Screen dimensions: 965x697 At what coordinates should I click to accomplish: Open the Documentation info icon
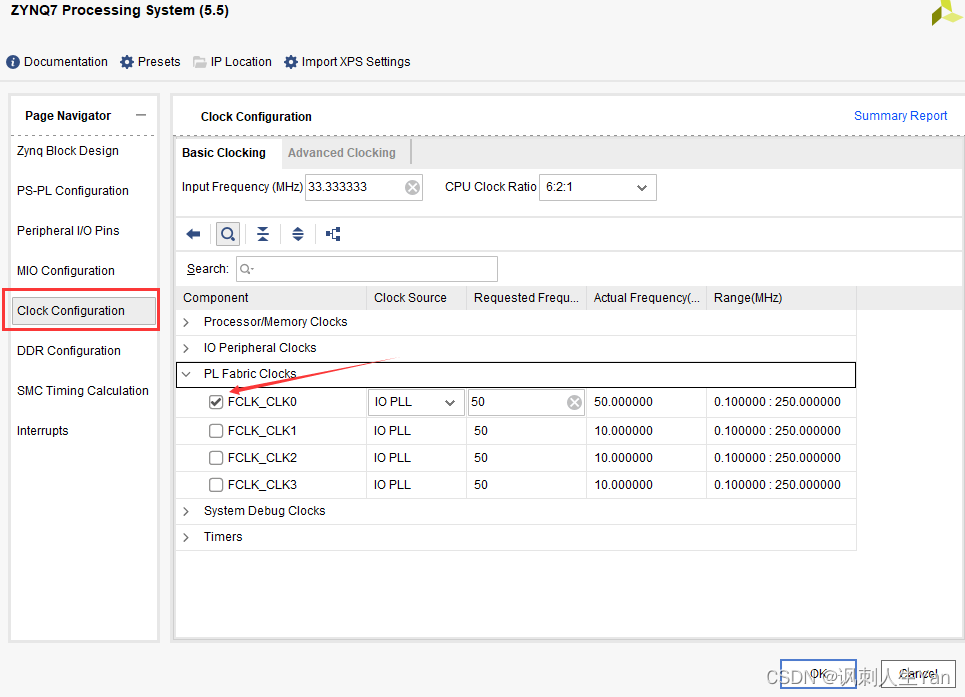(13, 62)
